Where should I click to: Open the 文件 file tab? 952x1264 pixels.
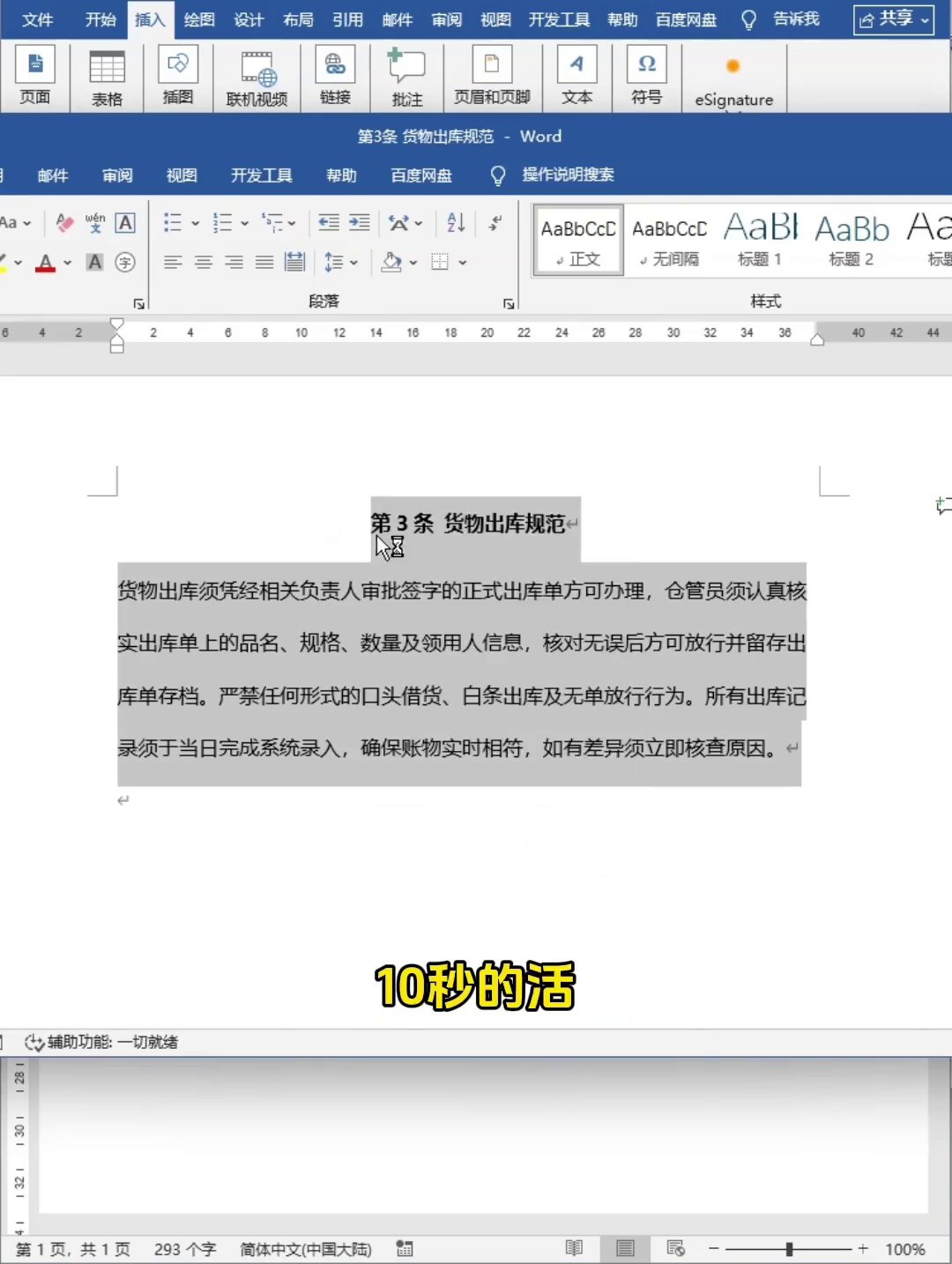point(38,19)
